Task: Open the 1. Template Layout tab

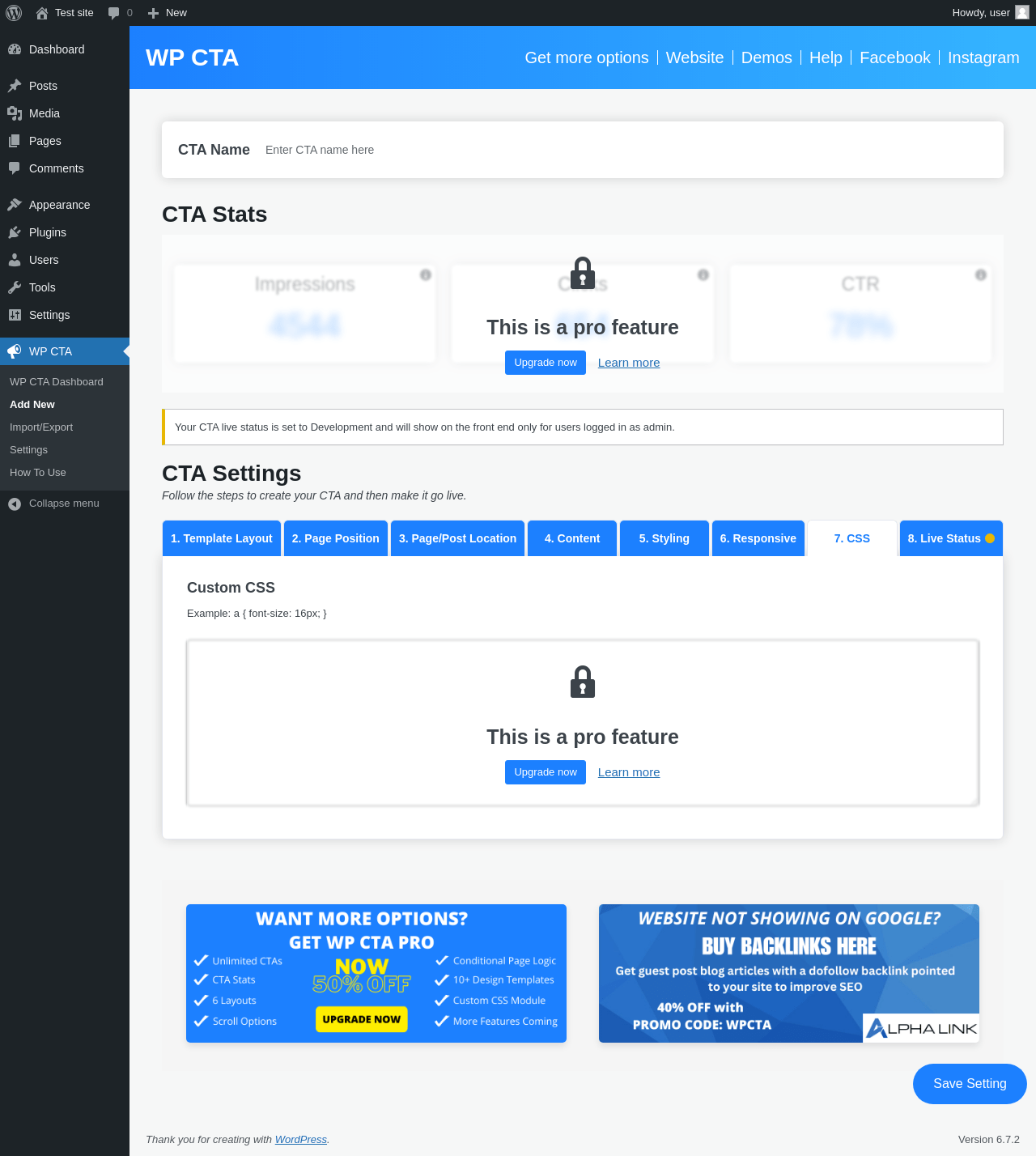Action: (x=222, y=538)
